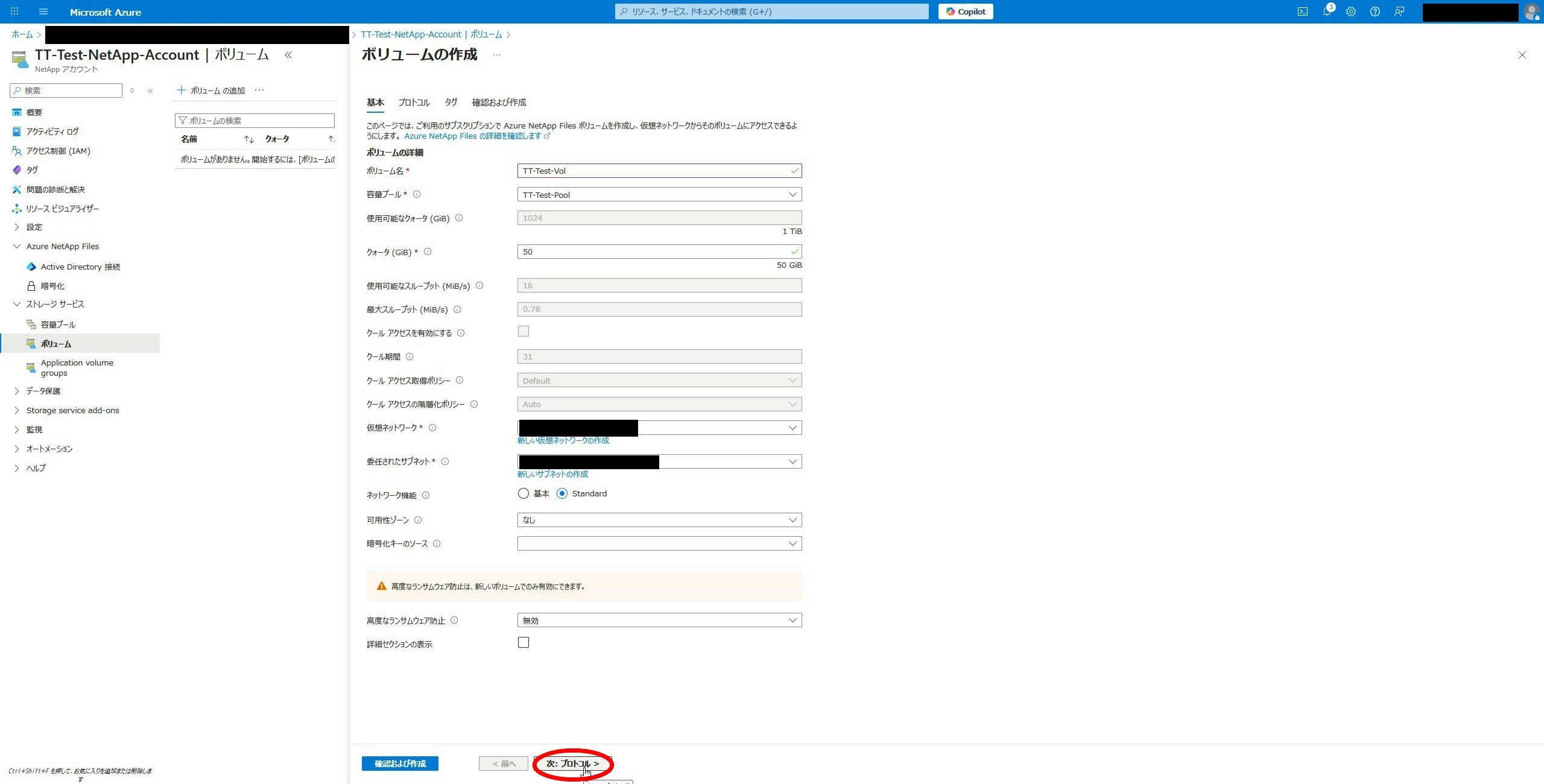Image resolution: width=1544 pixels, height=784 pixels.
Task: Open the 高度なランサムウェア防止 dropdown
Action: click(659, 621)
